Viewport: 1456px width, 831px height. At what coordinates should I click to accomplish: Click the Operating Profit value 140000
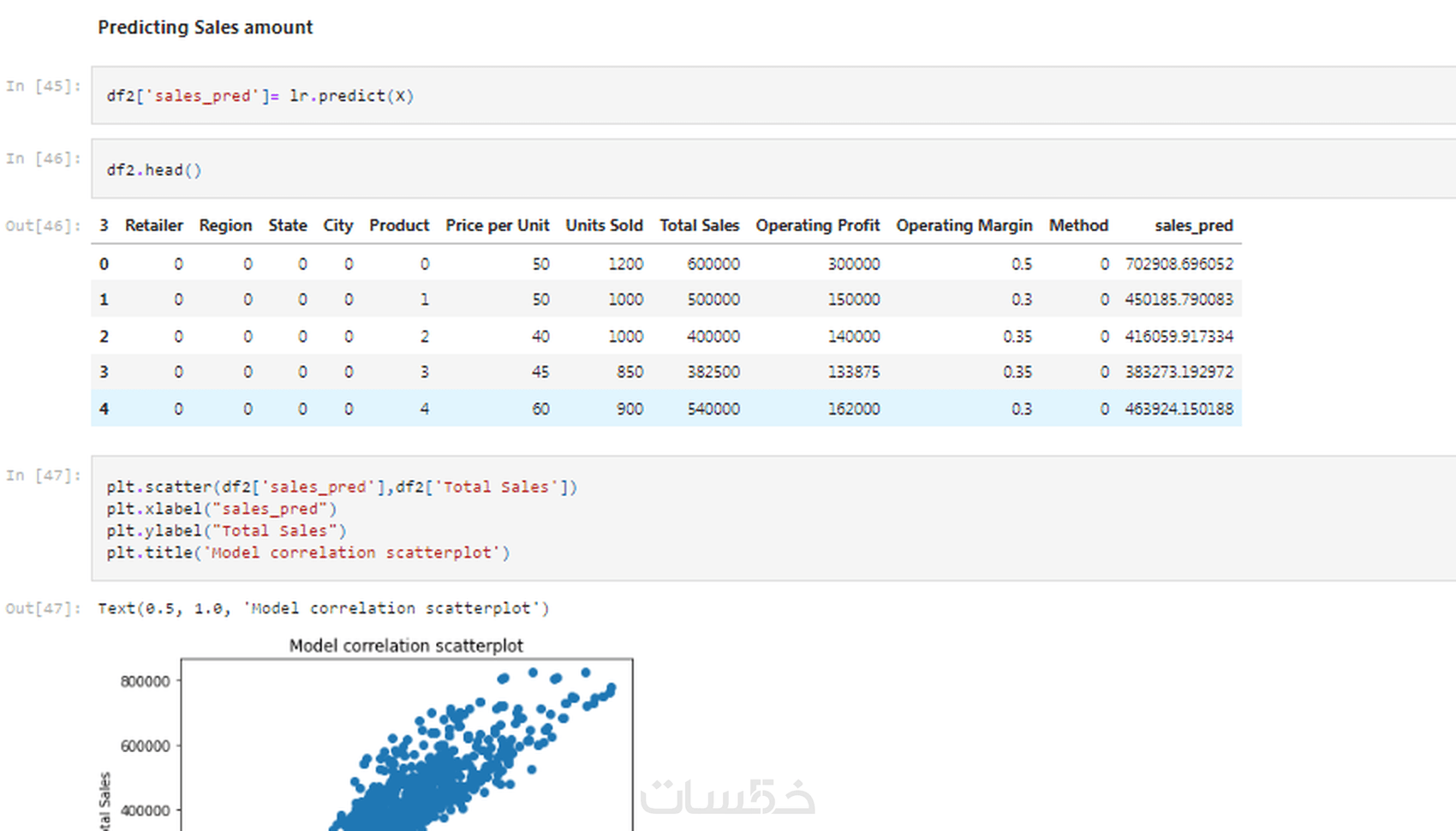[x=854, y=337]
